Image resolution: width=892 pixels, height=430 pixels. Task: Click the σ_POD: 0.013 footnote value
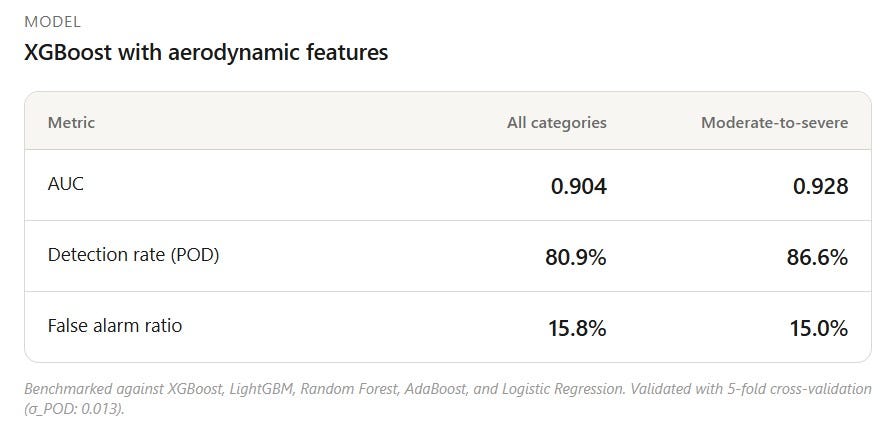[x=73, y=409]
